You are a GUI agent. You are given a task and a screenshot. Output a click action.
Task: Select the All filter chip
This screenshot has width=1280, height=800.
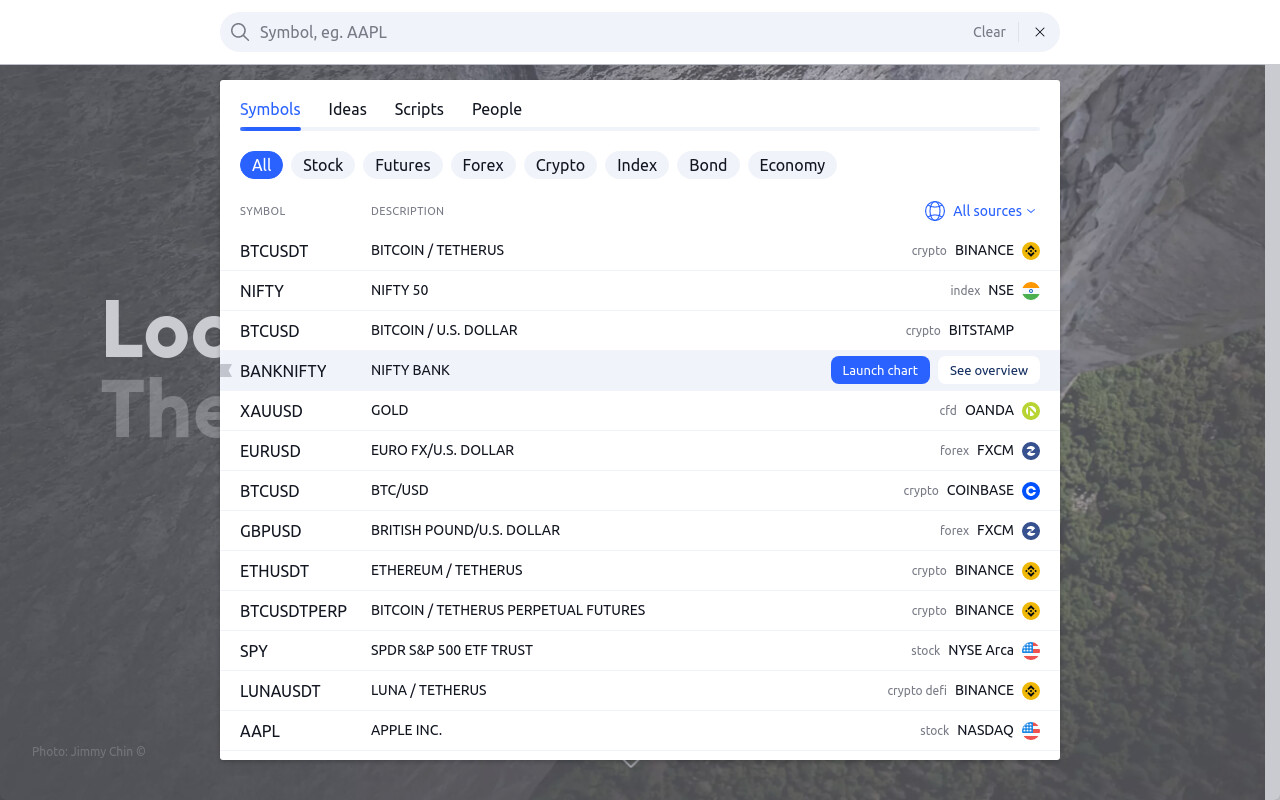261,165
